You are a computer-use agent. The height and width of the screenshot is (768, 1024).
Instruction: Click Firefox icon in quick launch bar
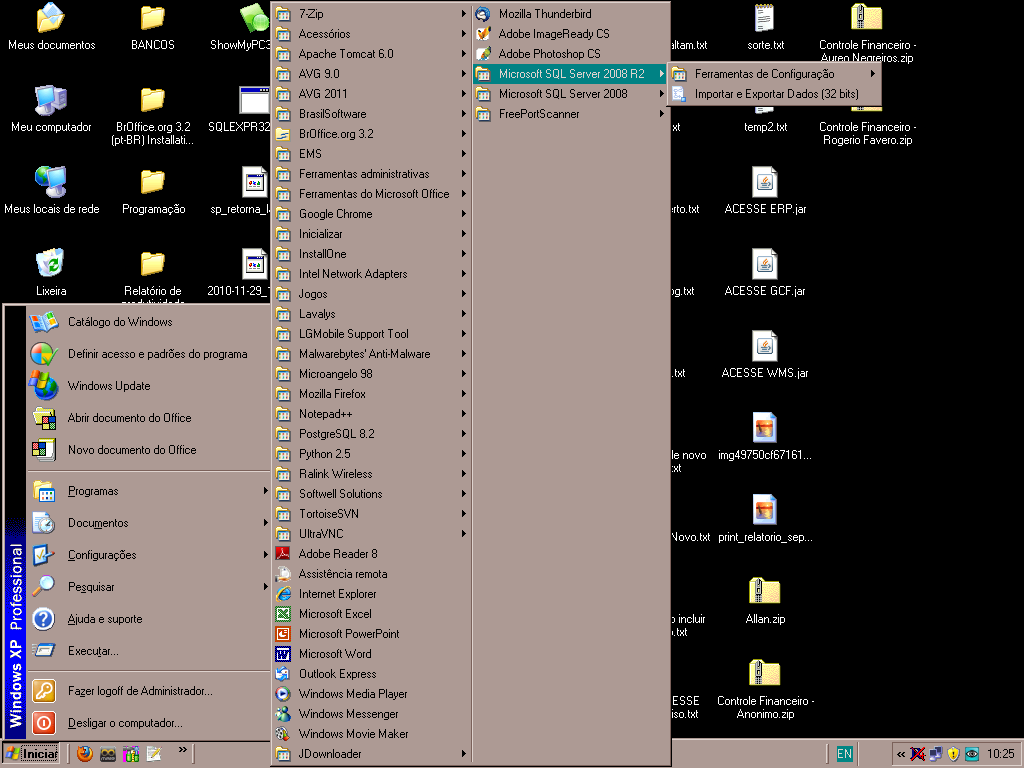tap(84, 754)
